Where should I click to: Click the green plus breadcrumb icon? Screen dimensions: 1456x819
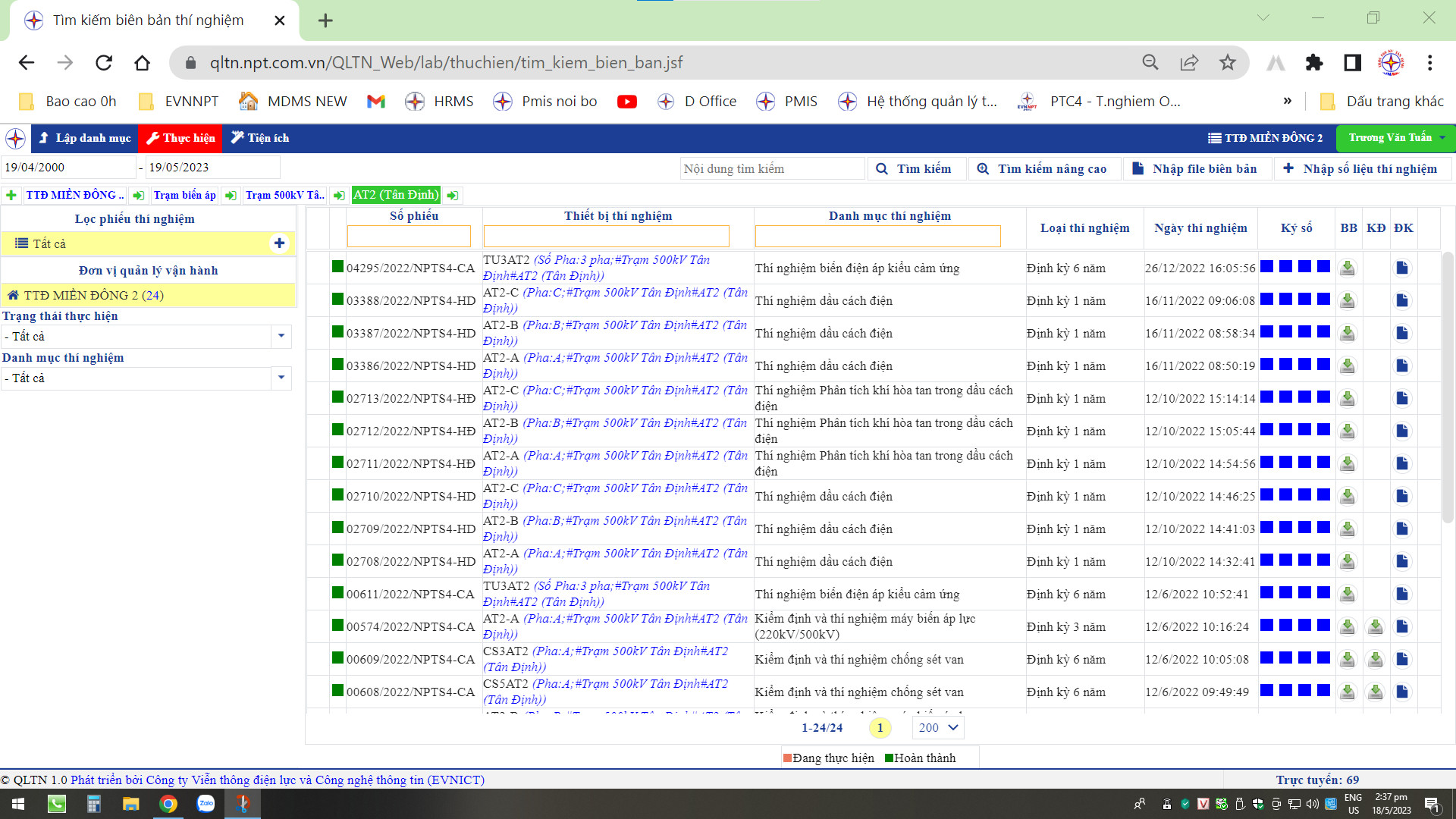point(11,196)
